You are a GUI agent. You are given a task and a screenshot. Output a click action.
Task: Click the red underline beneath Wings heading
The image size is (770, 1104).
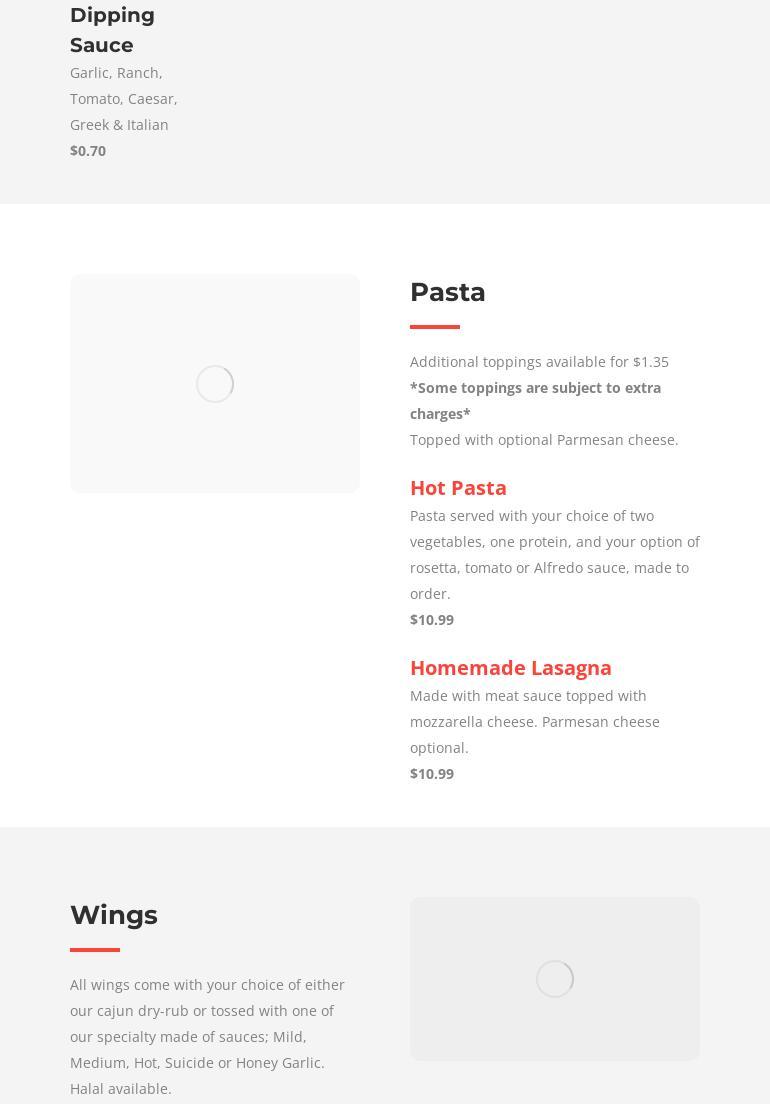tap(95, 950)
